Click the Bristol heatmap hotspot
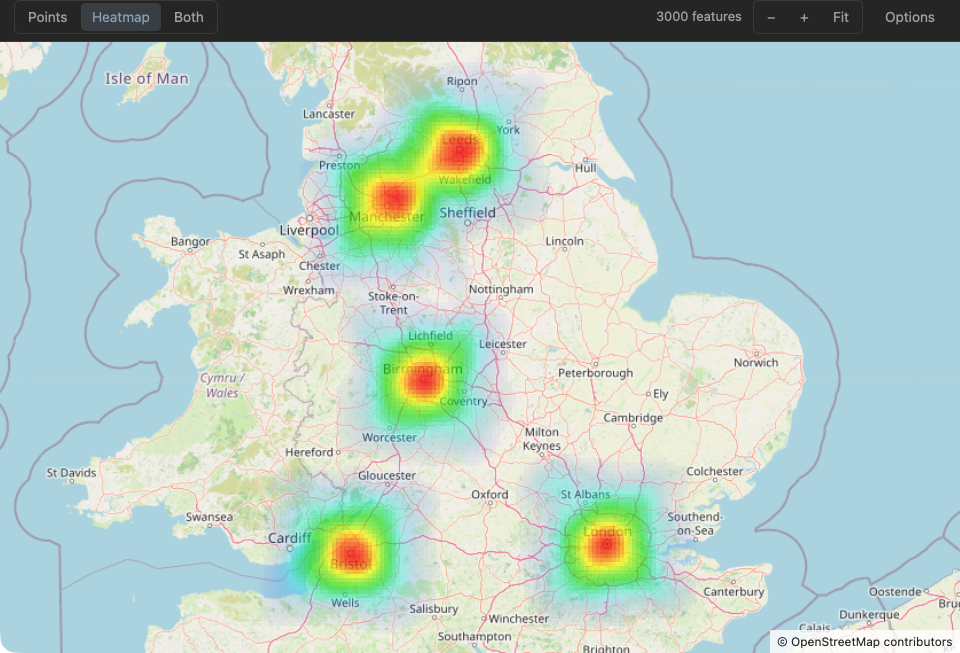The image size is (960, 653). pyautogui.click(x=351, y=553)
